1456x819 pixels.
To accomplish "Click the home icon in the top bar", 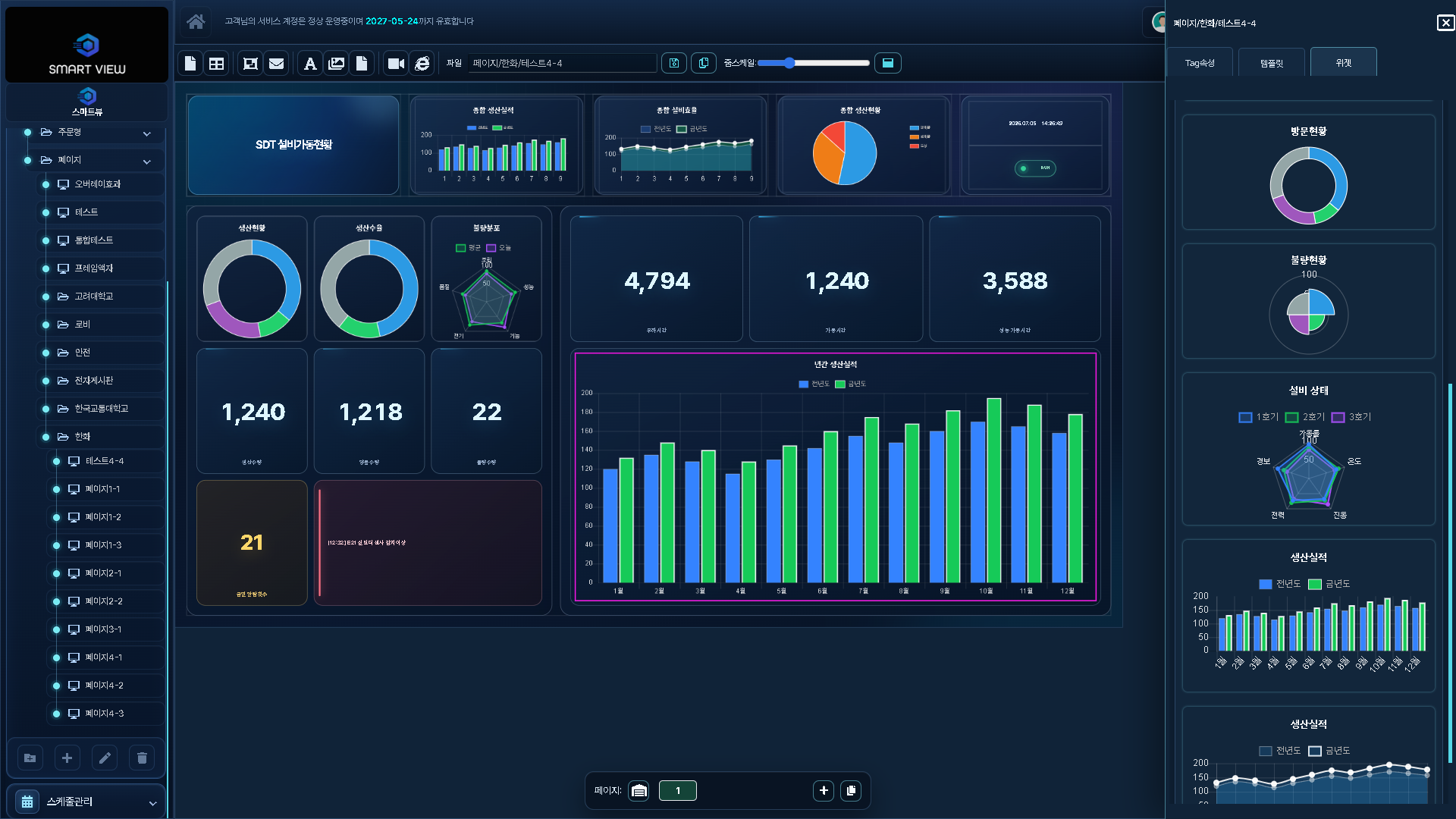I will pyautogui.click(x=196, y=21).
